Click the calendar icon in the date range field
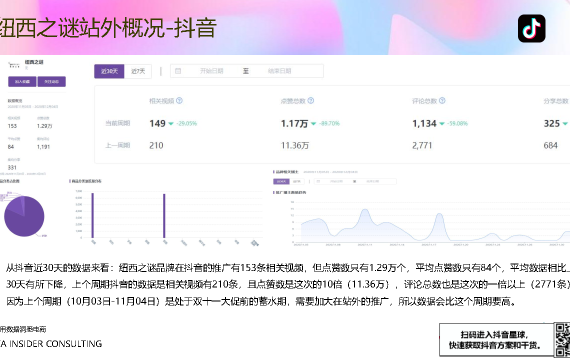 tap(178, 71)
